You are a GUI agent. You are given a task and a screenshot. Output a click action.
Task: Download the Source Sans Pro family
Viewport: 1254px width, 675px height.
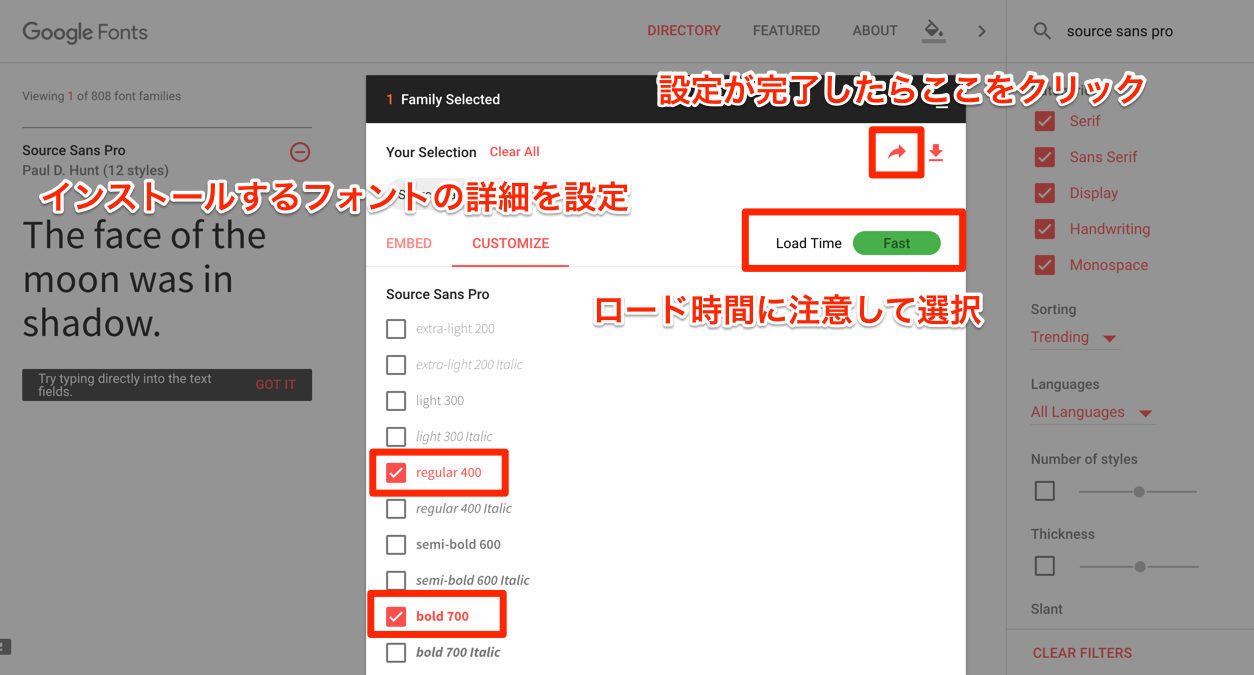coord(936,152)
